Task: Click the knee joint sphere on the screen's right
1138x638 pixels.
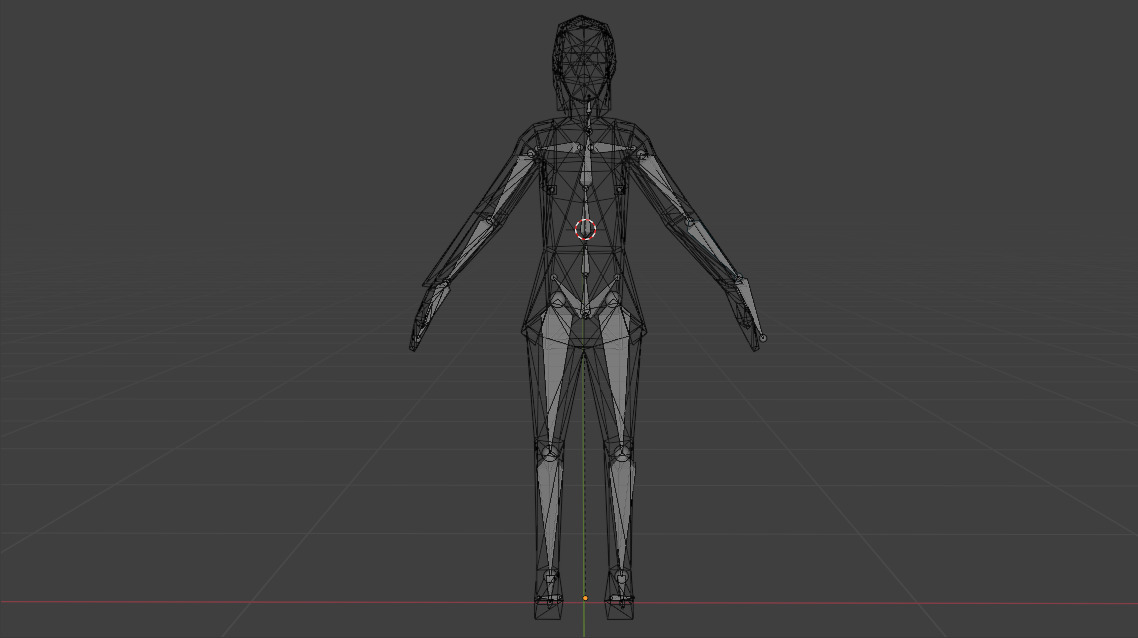Action: click(621, 454)
